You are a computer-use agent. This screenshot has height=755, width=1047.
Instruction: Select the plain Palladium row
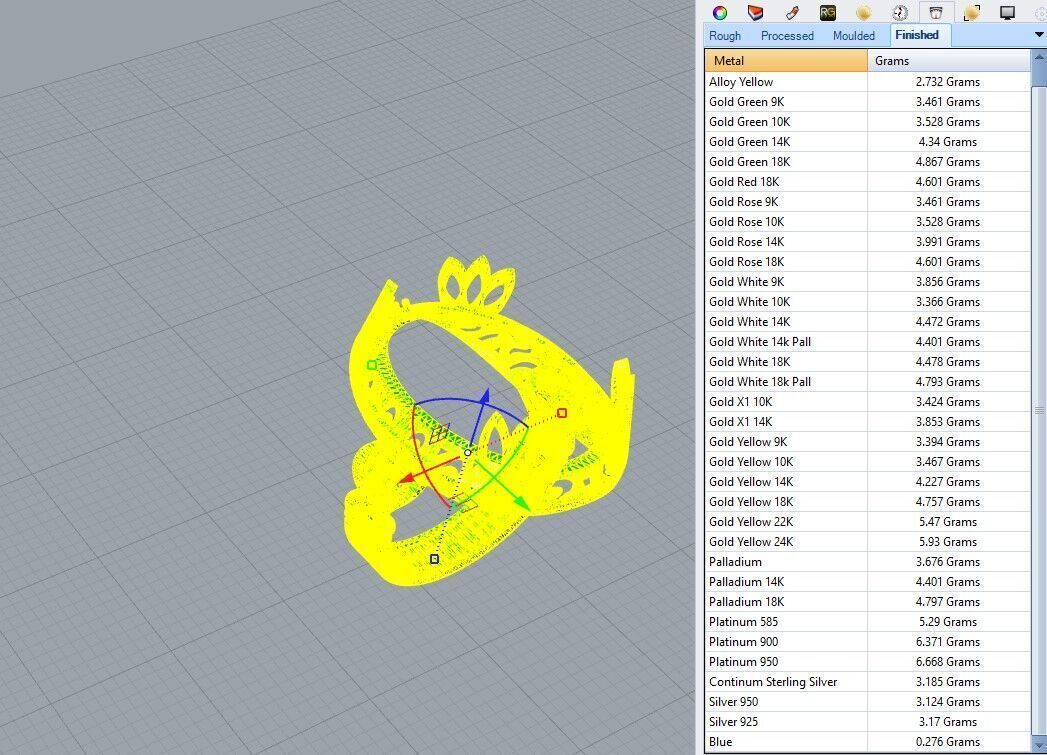coord(867,562)
